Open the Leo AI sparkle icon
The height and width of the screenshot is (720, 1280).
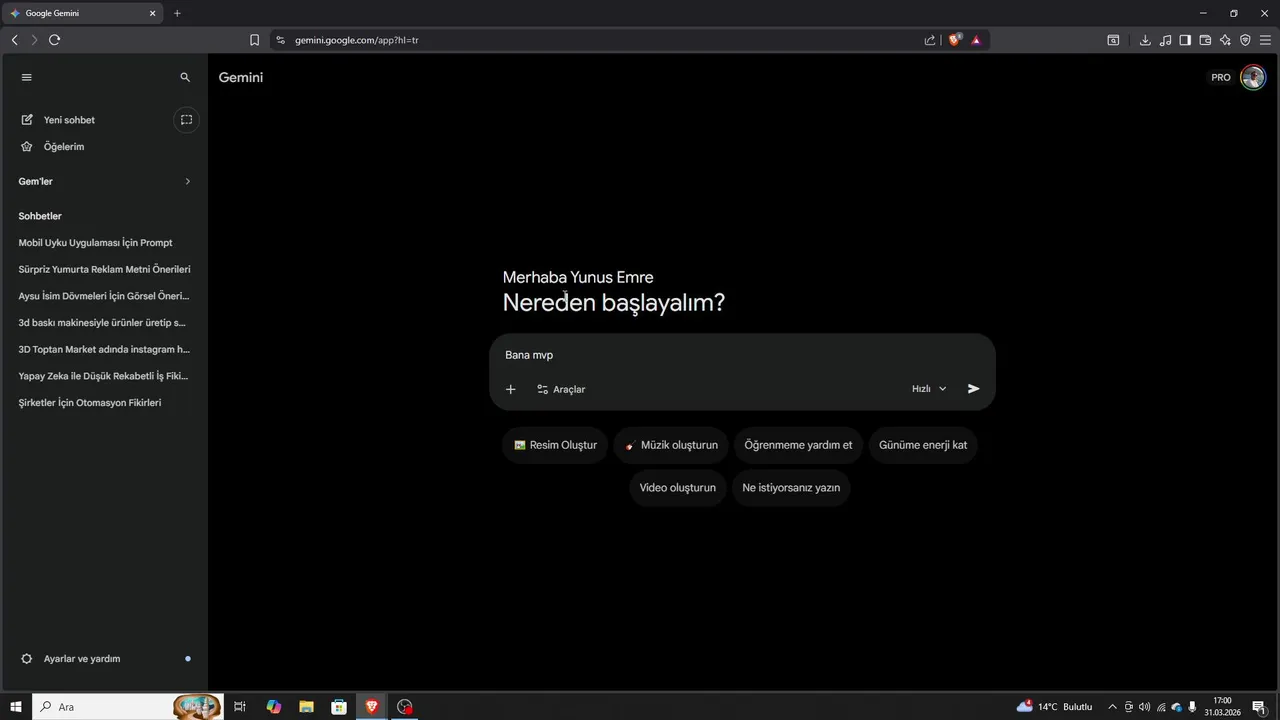pos(1225,40)
